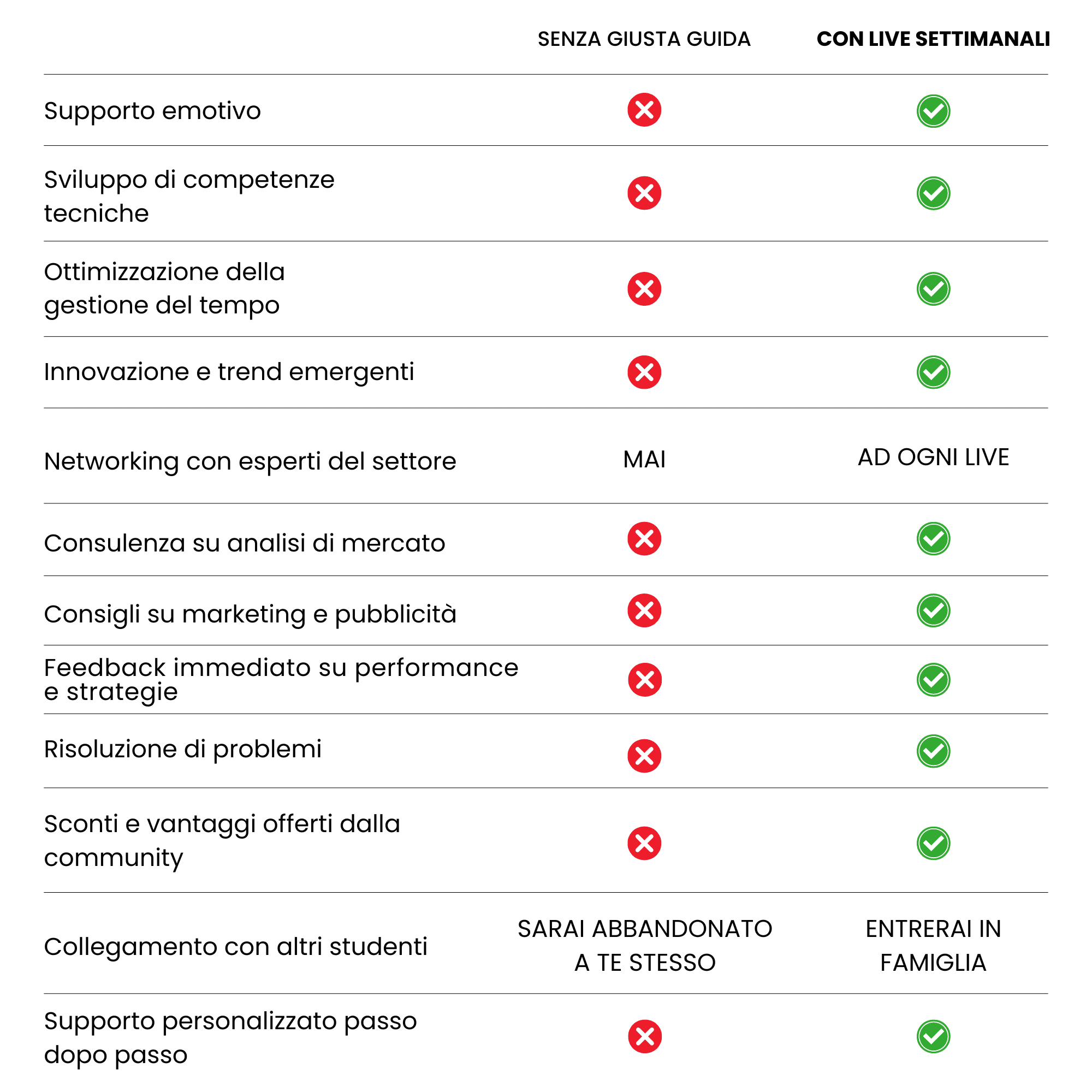Click green check for Feedback immediato su performance
The height and width of the screenshot is (1092, 1092).
point(933,679)
